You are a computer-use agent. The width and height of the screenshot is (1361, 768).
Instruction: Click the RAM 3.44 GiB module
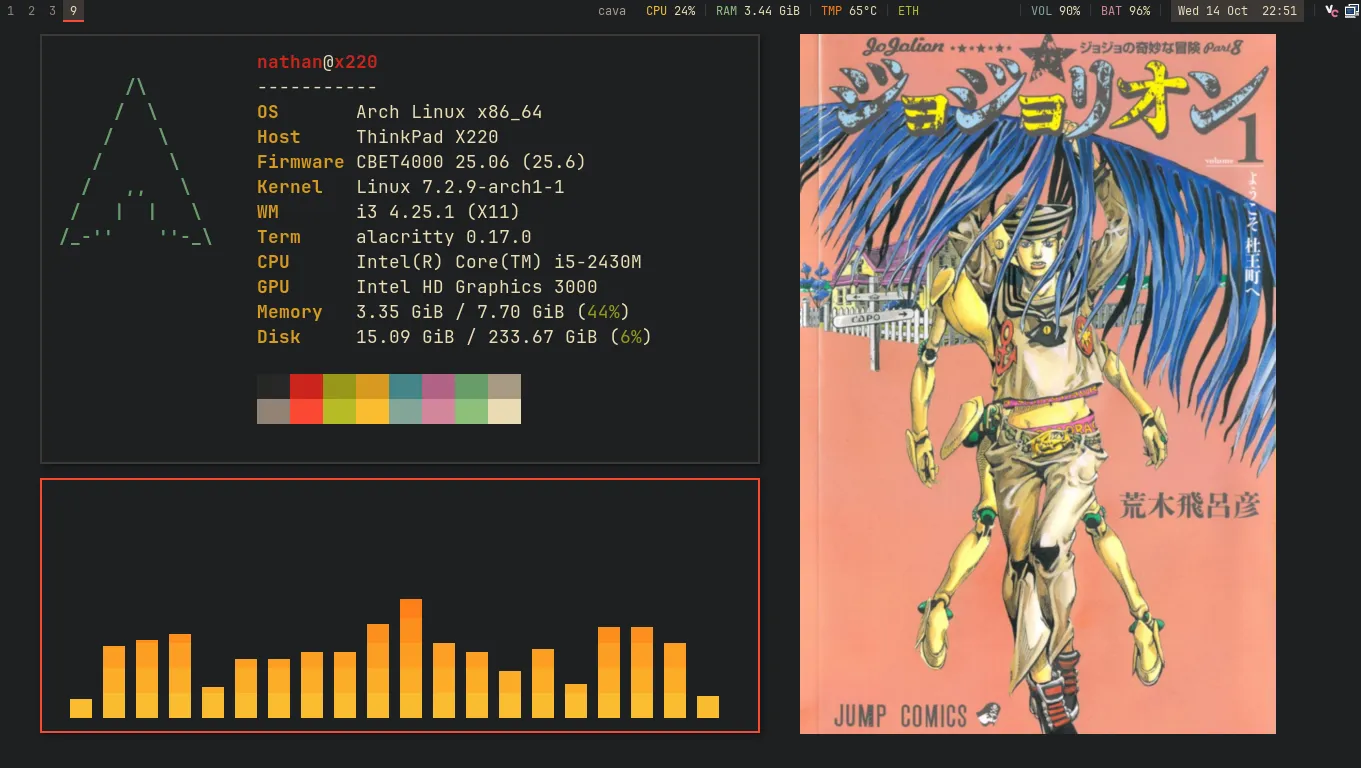[758, 11]
